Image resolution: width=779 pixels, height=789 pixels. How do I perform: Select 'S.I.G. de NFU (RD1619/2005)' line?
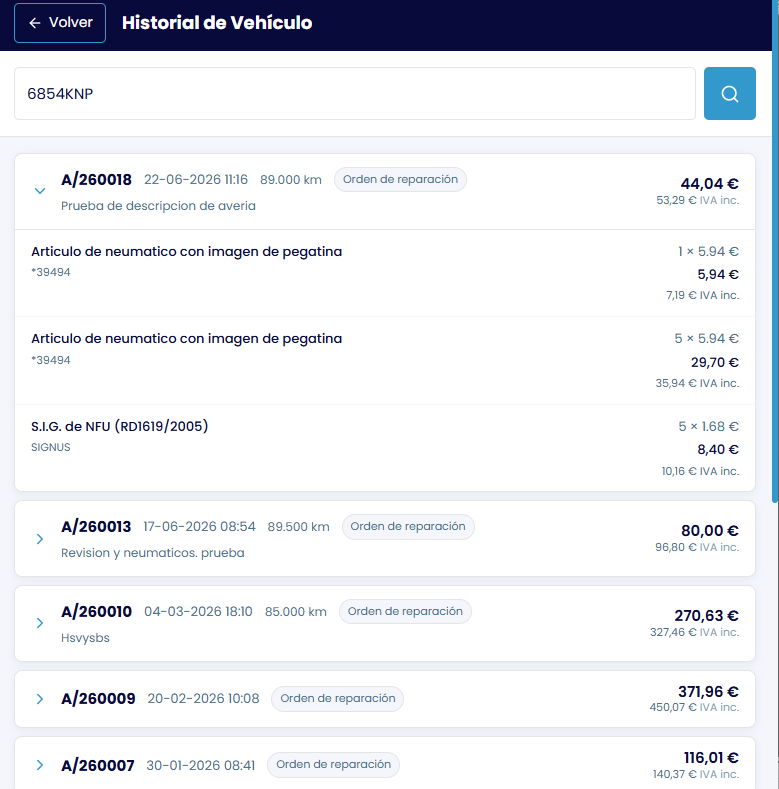(385, 448)
